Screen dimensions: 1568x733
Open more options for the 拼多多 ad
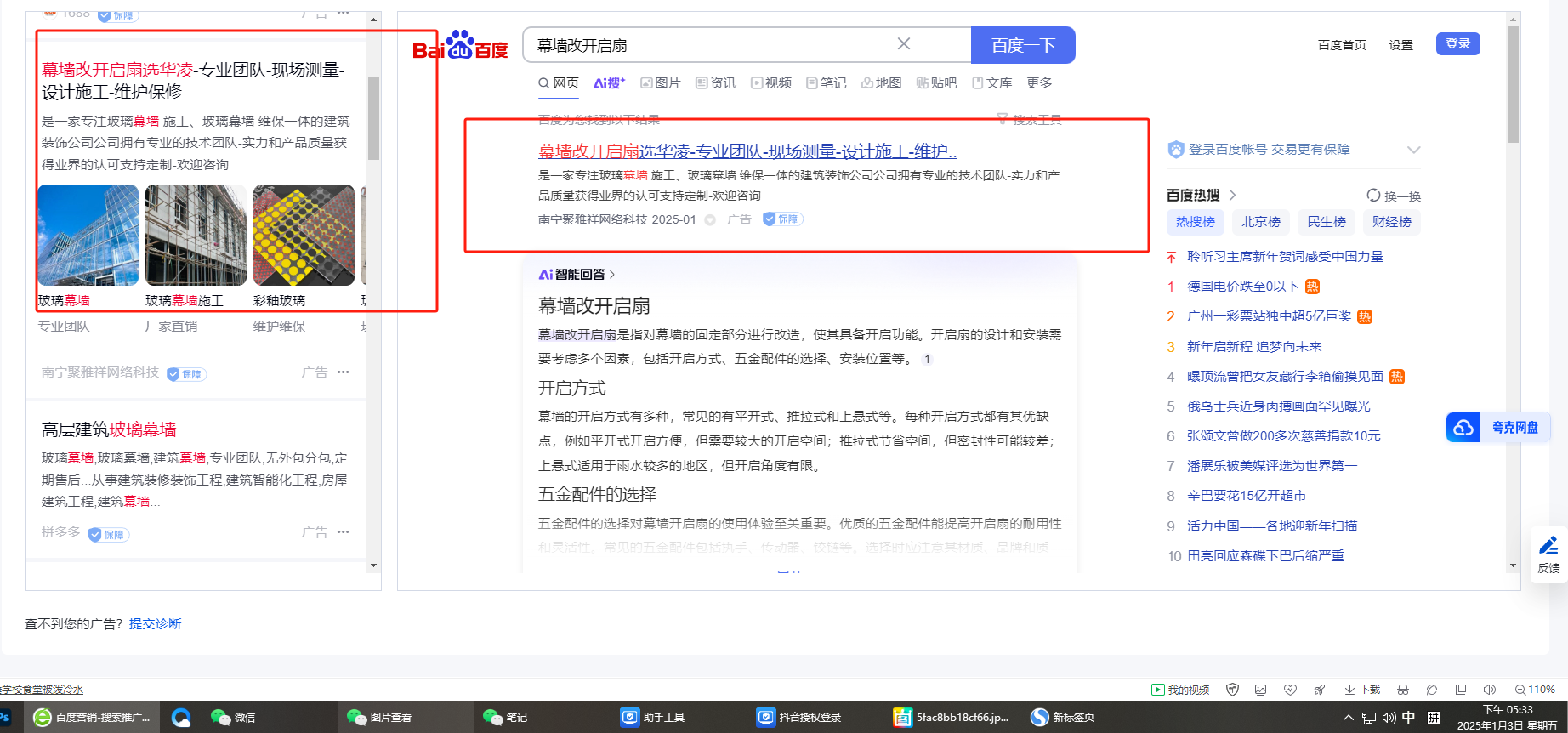pyautogui.click(x=344, y=532)
